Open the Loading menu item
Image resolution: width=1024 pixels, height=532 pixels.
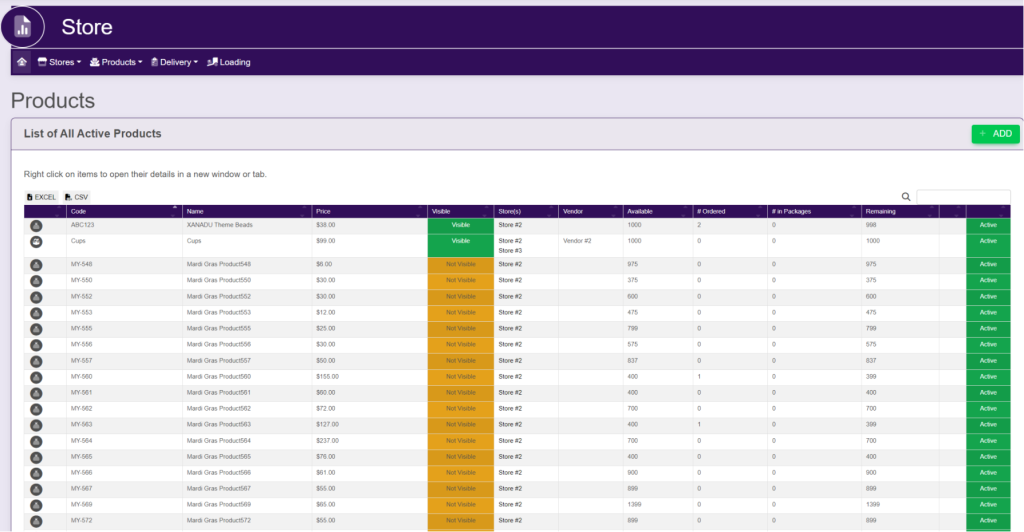(x=229, y=62)
